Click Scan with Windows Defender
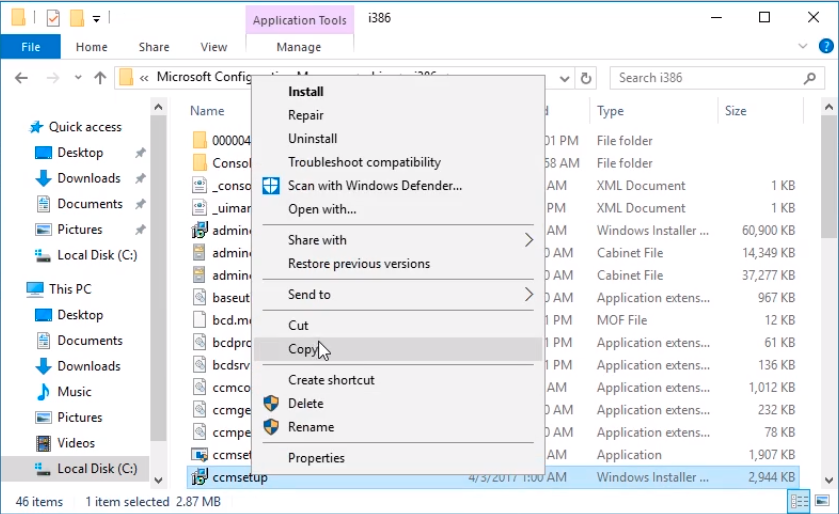This screenshot has height=514, width=839. click(375, 186)
